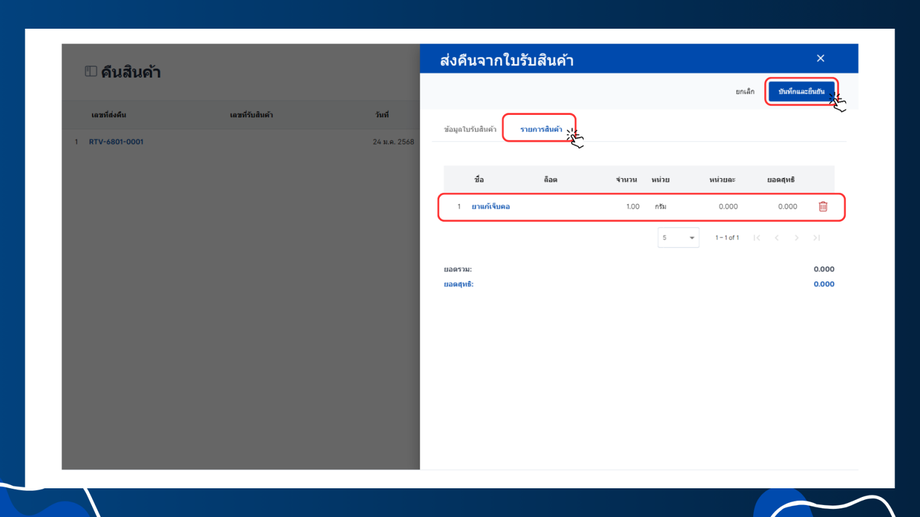Go to the previous page of items
This screenshot has height=517, width=920.
[x=777, y=238]
